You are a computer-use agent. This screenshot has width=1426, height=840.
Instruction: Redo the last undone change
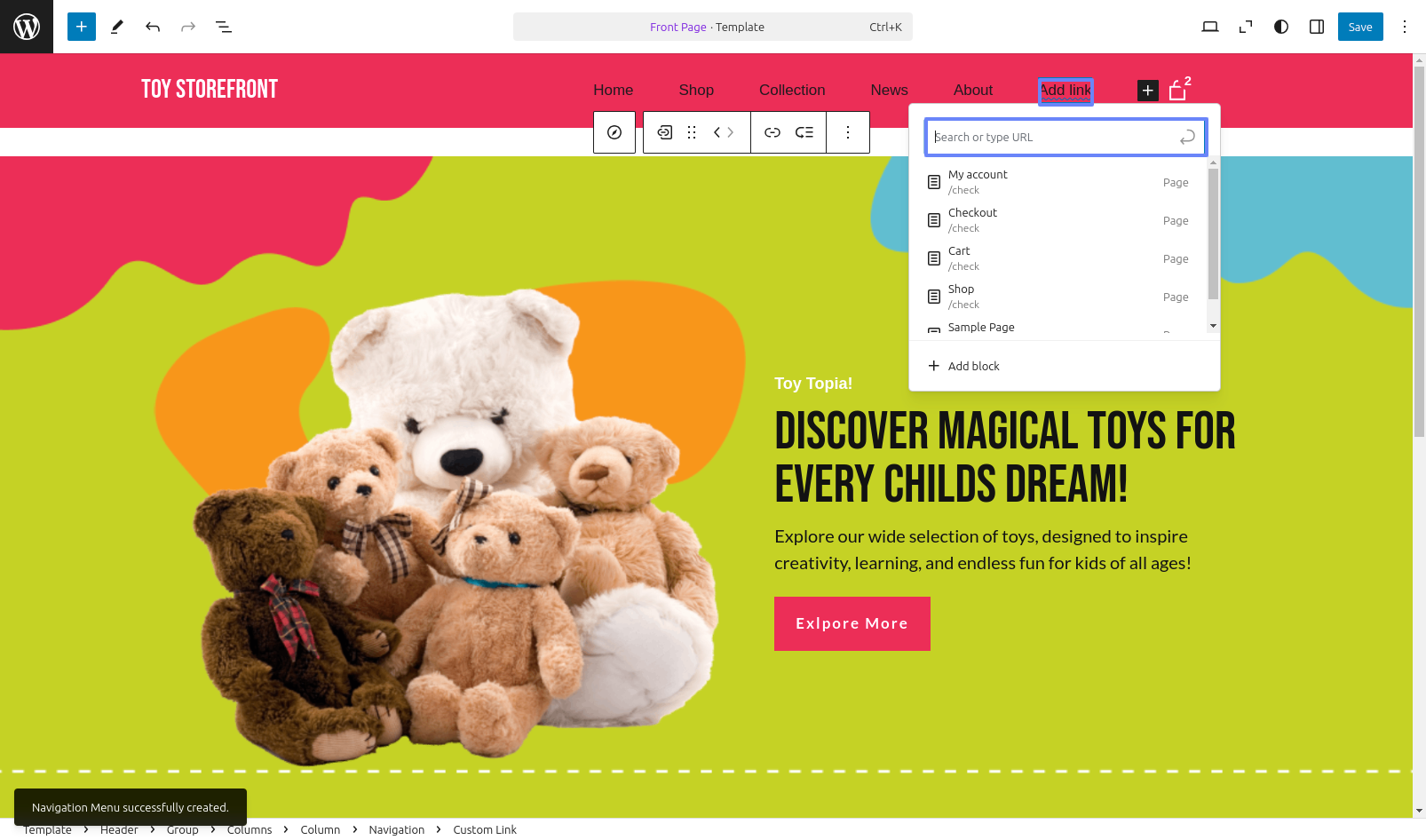188,27
